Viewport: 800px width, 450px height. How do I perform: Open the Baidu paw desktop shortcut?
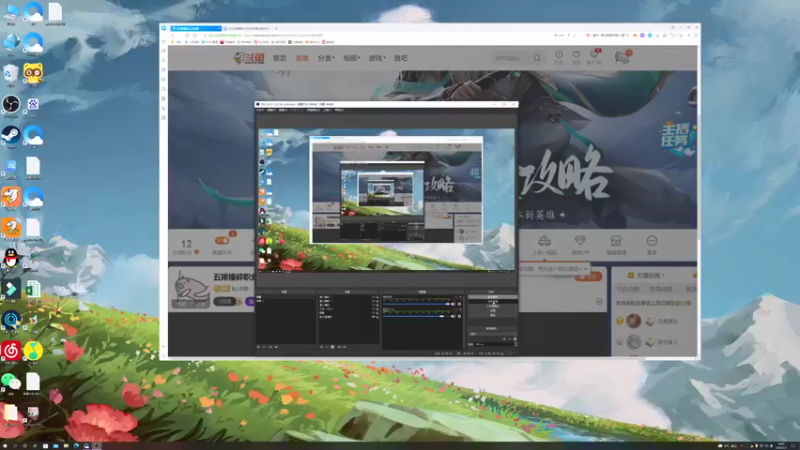[33, 105]
